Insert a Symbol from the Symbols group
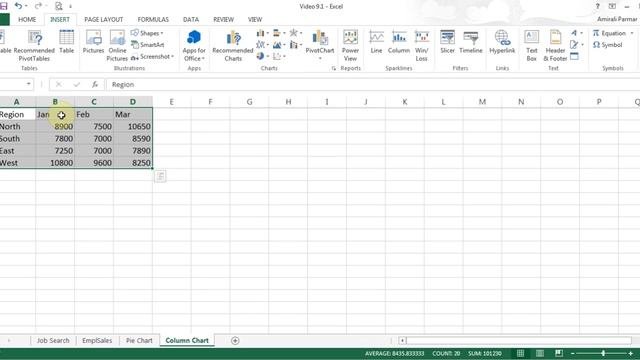The image size is (640, 360). (x=608, y=44)
